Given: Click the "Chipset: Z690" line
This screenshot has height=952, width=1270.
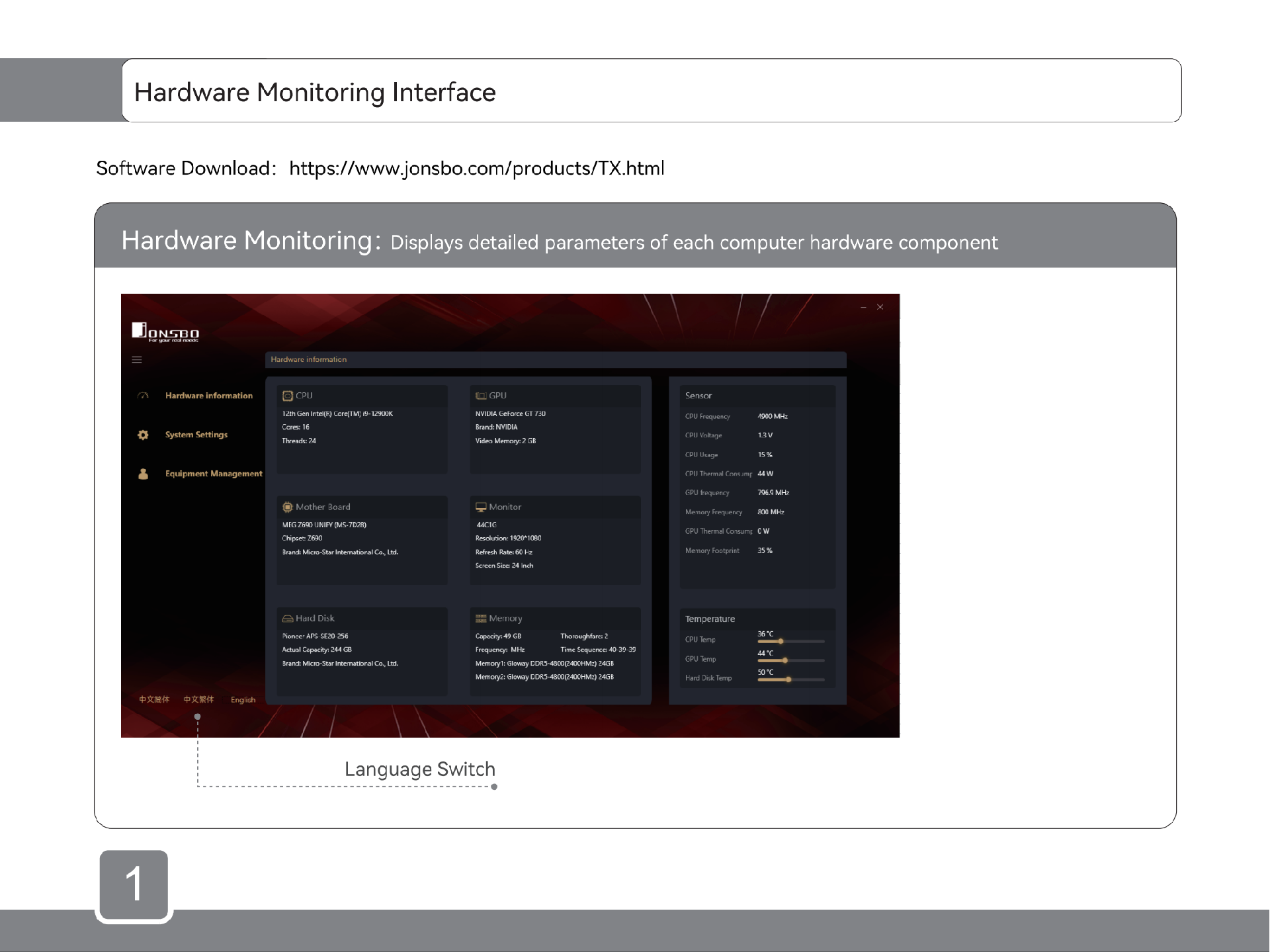Looking at the screenshot, I should [302, 538].
